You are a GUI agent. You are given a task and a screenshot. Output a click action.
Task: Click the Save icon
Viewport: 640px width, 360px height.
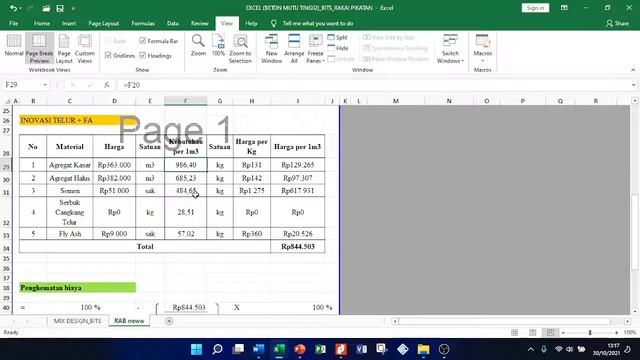[60, 8]
